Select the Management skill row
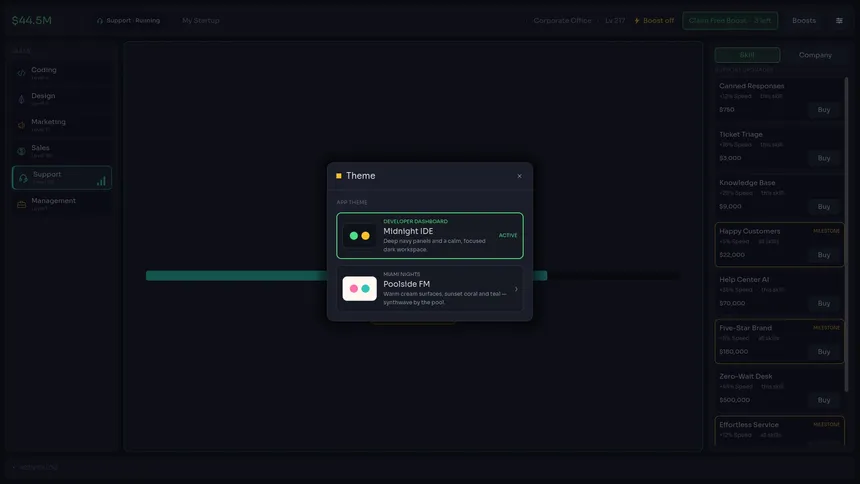The width and height of the screenshot is (860, 484). pyautogui.click(x=61, y=204)
